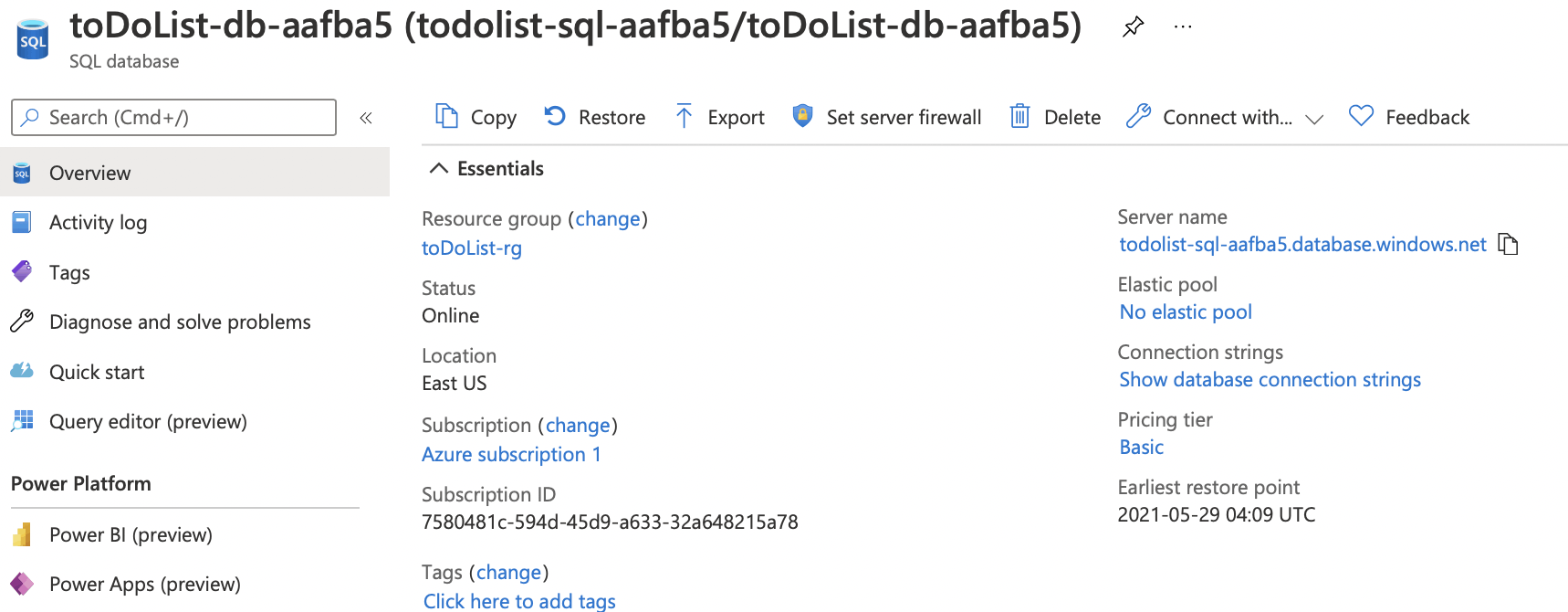1568x612 pixels.
Task: Collapse the Essentials section
Action: 439,168
